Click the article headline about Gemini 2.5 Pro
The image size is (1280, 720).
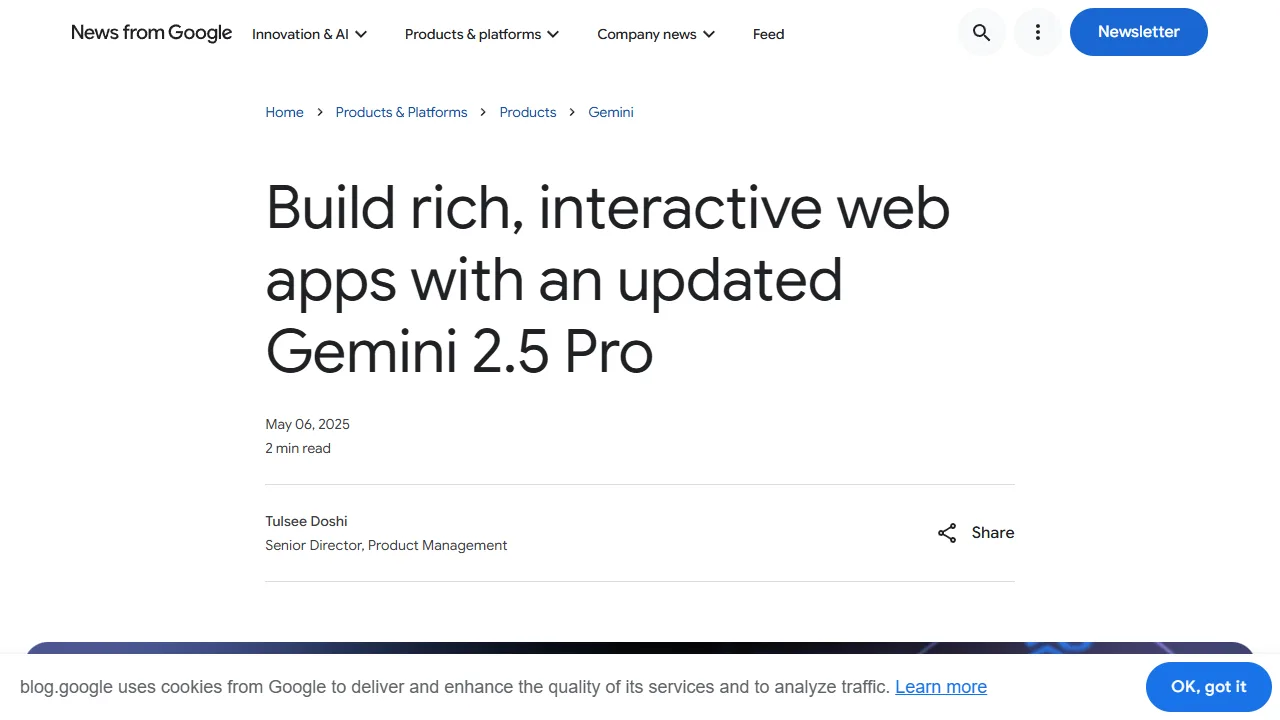pos(608,279)
